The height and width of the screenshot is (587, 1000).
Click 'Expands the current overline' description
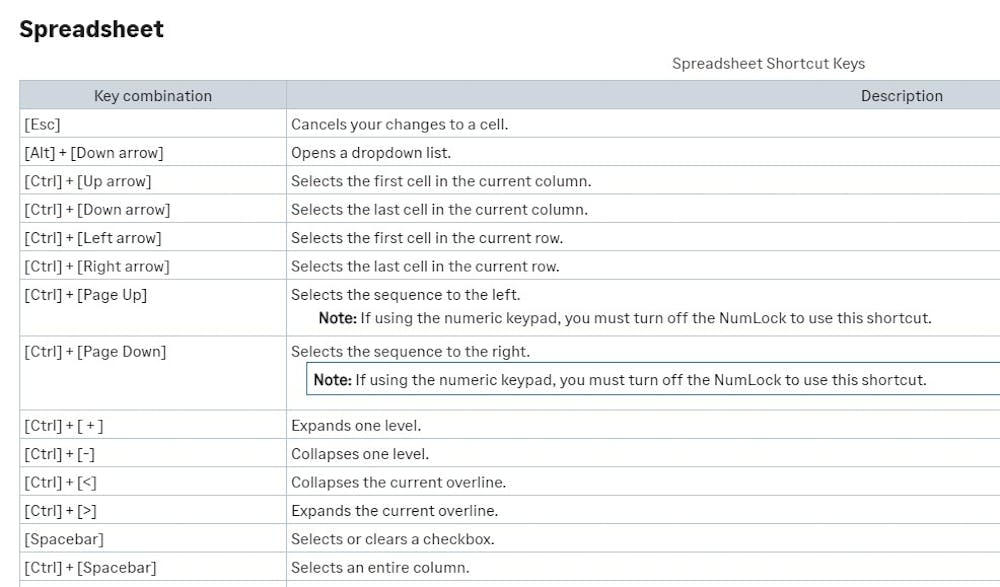(394, 511)
